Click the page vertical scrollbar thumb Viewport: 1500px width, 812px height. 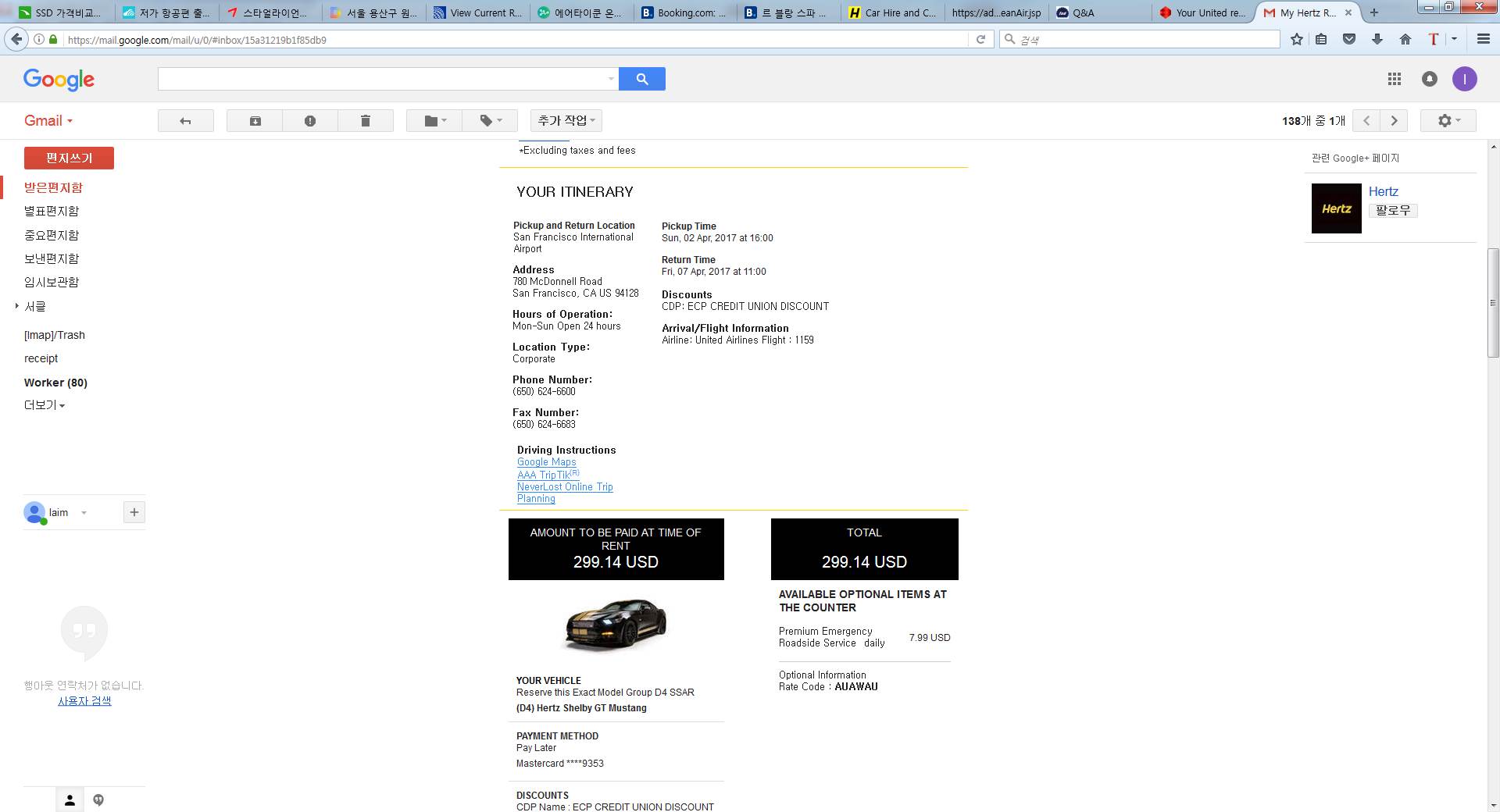tap(1493, 303)
